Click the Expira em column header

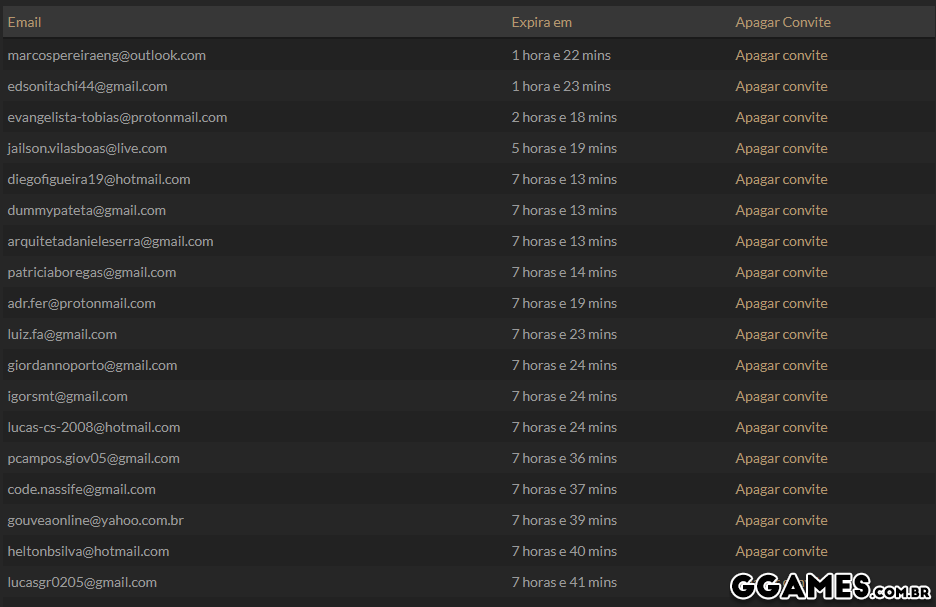(542, 22)
